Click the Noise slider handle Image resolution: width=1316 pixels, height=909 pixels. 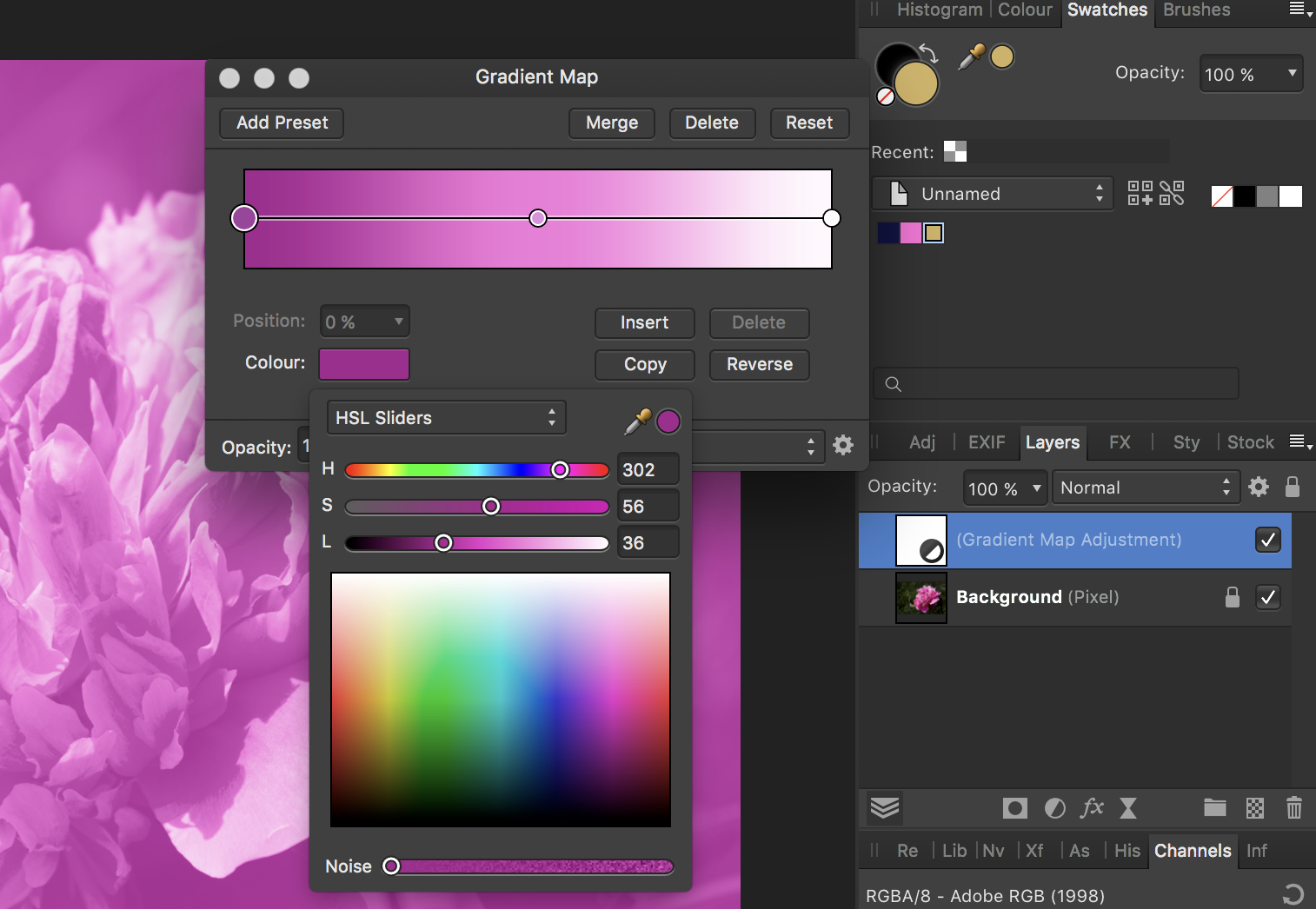click(x=391, y=866)
